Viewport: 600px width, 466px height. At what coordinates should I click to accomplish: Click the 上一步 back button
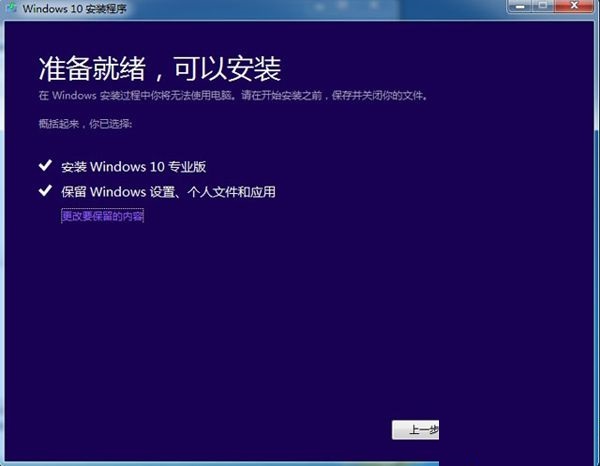click(416, 430)
